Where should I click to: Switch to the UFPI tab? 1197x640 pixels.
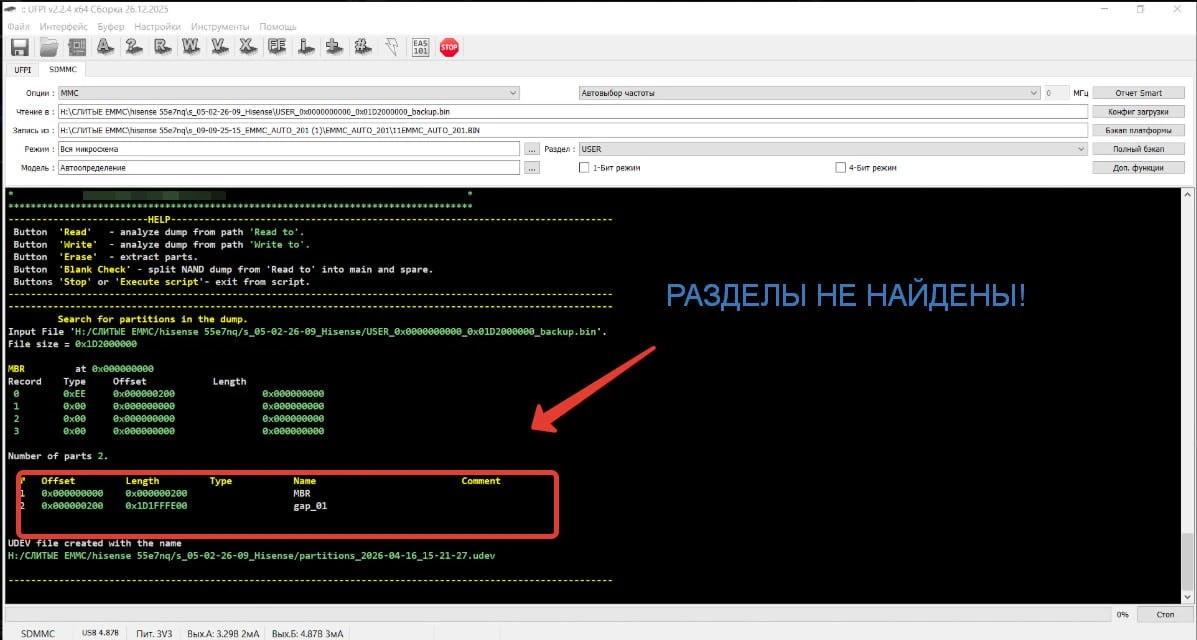point(23,69)
